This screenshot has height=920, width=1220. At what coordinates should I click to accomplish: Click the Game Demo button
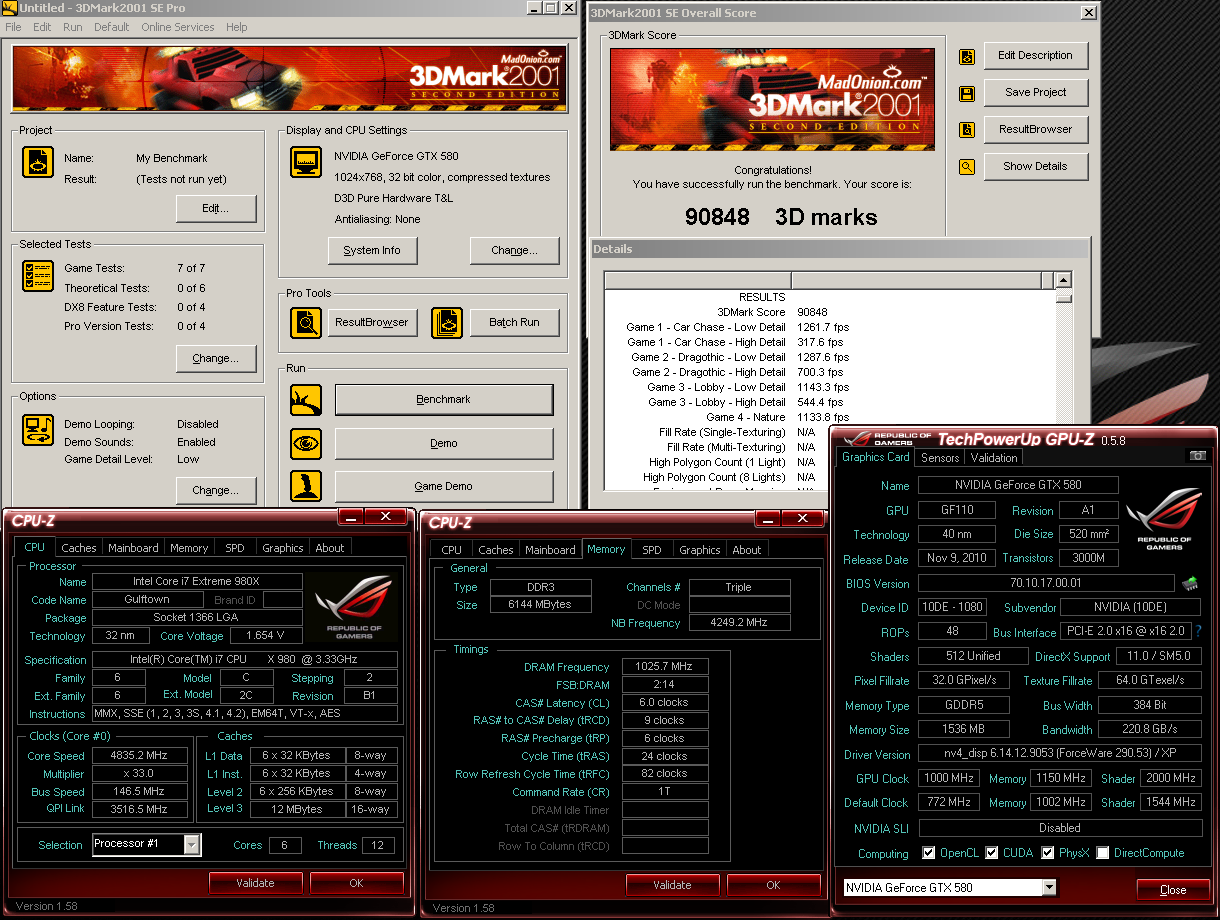[x=443, y=486]
